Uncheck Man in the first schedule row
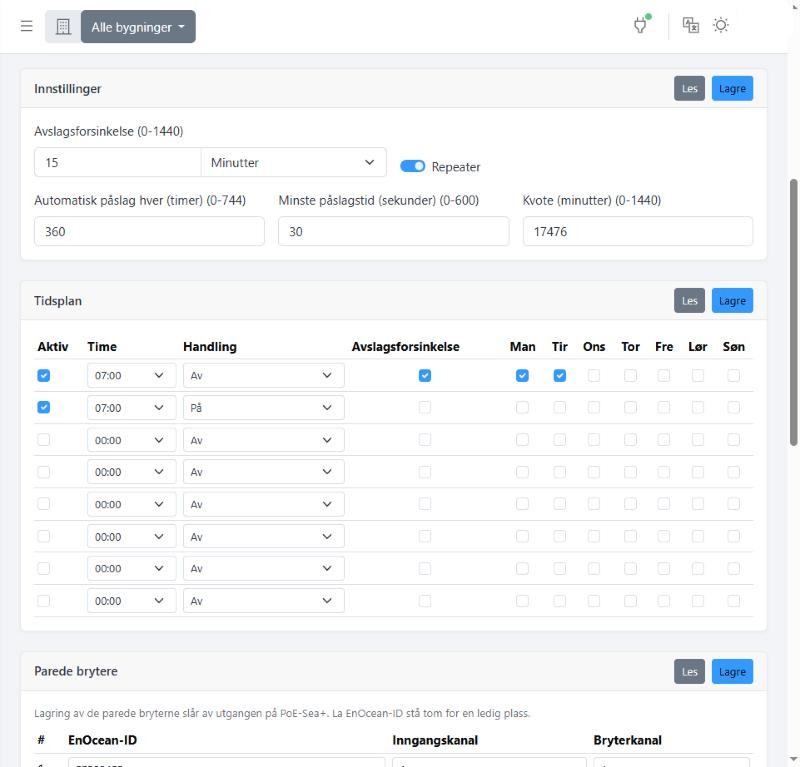 point(522,376)
